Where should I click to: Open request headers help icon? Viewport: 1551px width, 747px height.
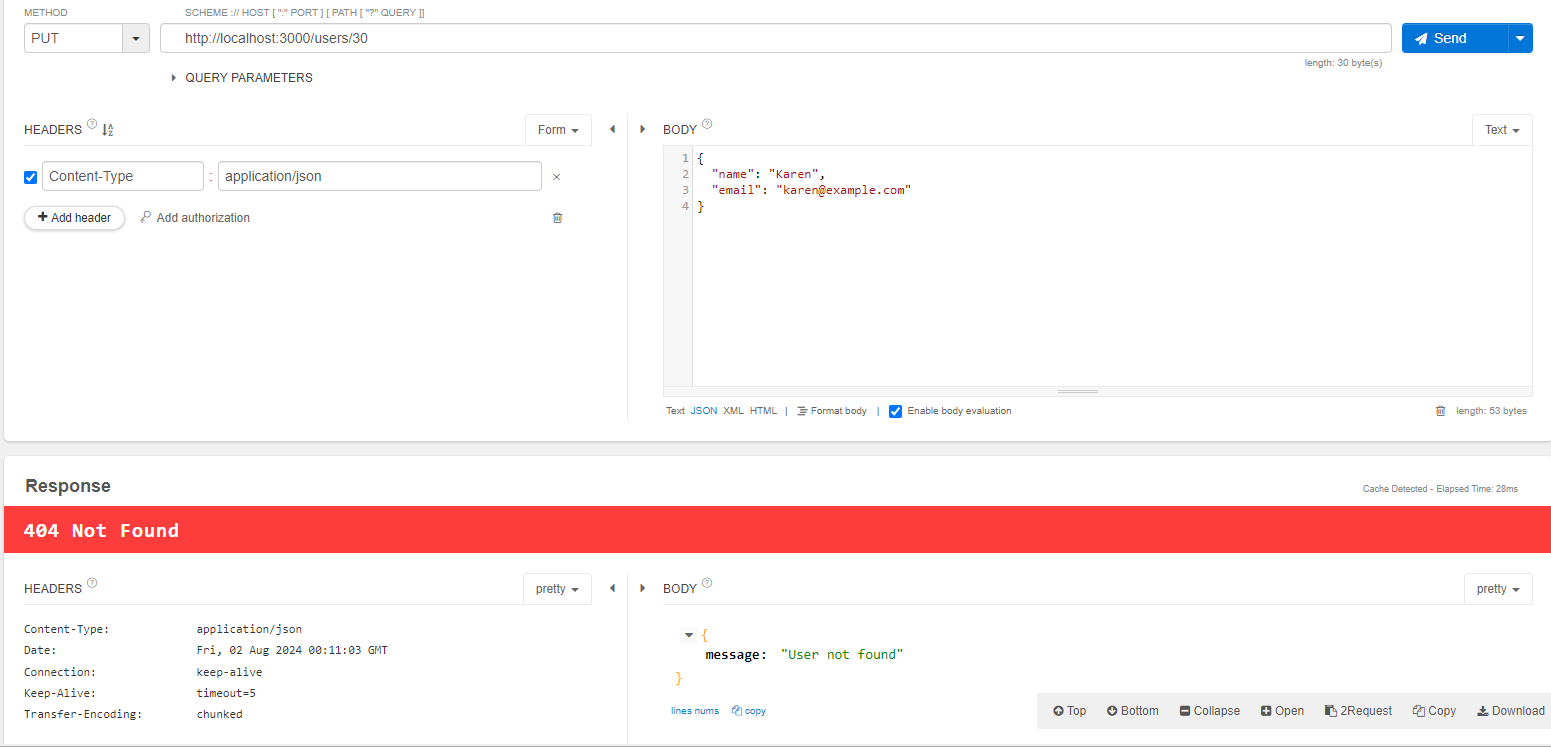coord(92,125)
